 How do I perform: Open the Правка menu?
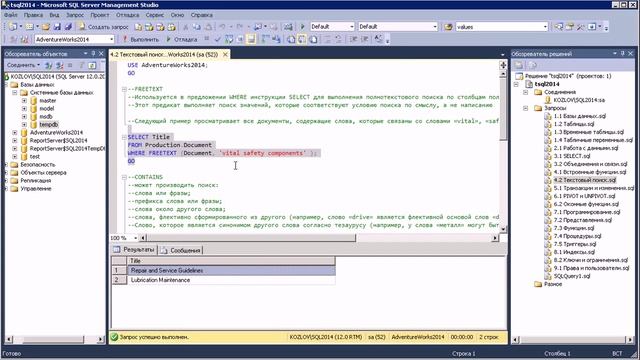[x=33, y=15]
